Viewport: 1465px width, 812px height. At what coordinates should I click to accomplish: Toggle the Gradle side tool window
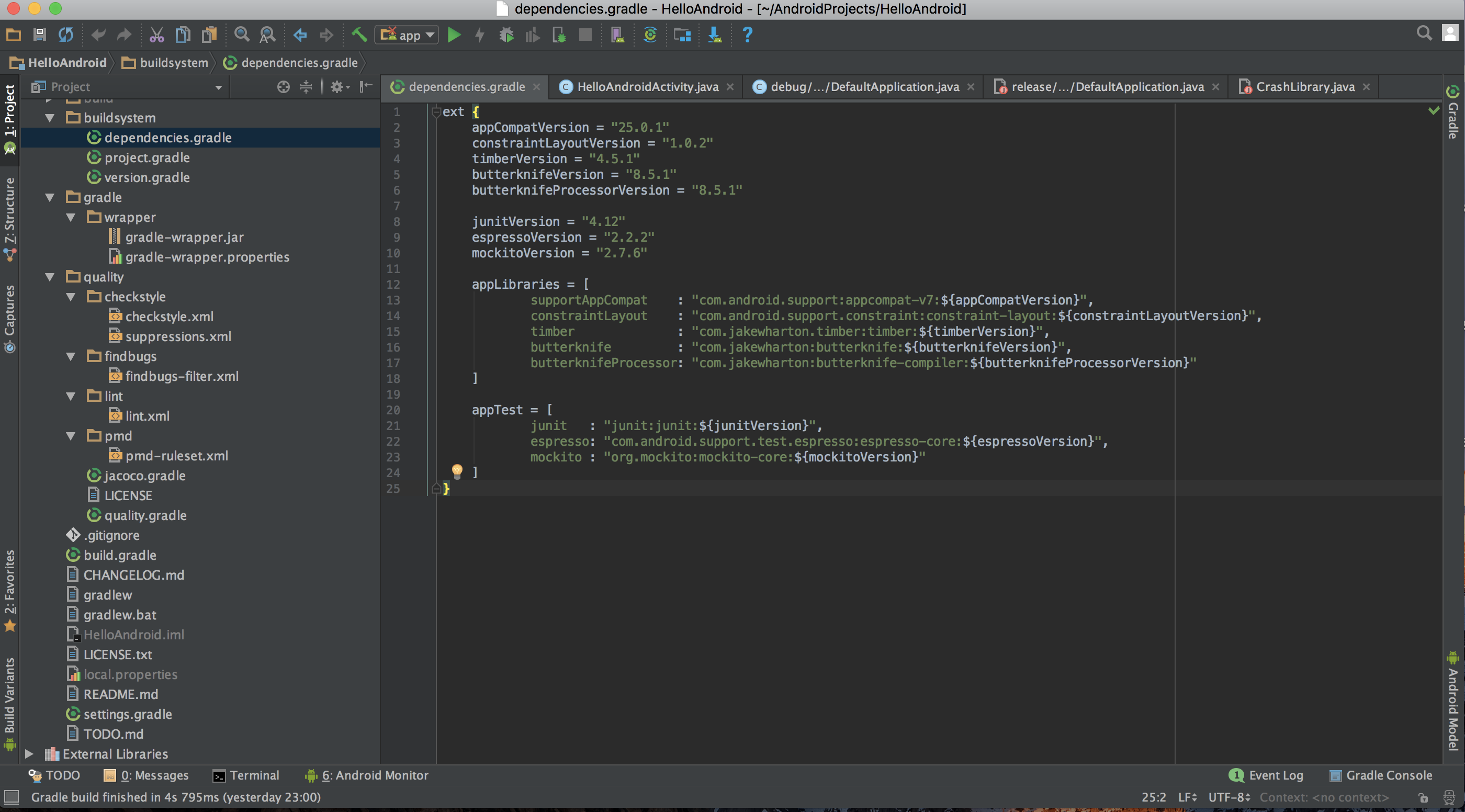[x=1453, y=112]
